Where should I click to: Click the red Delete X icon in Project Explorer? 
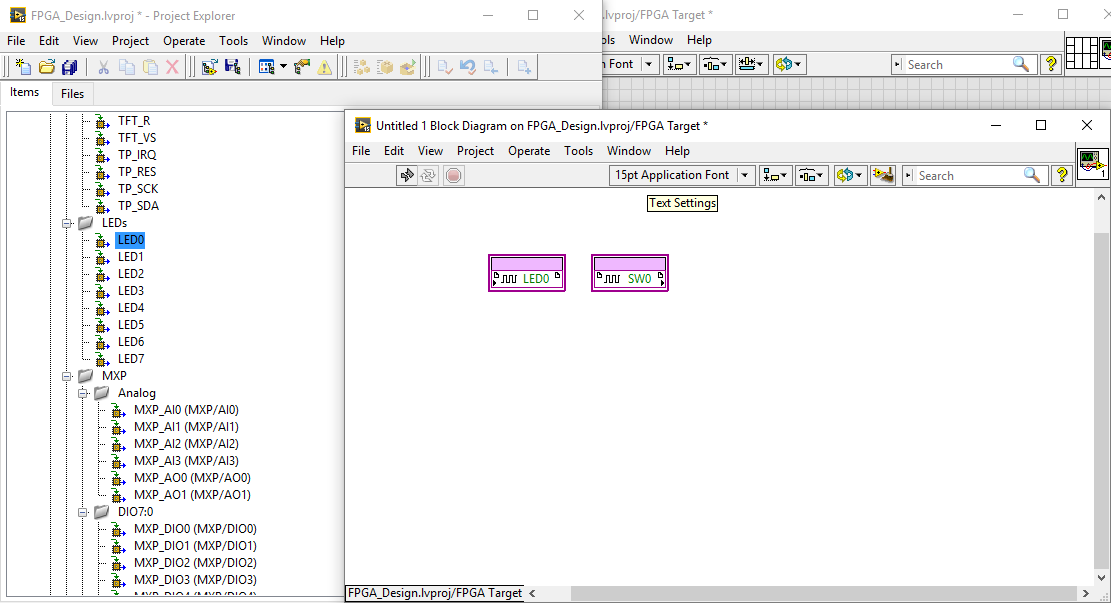172,67
